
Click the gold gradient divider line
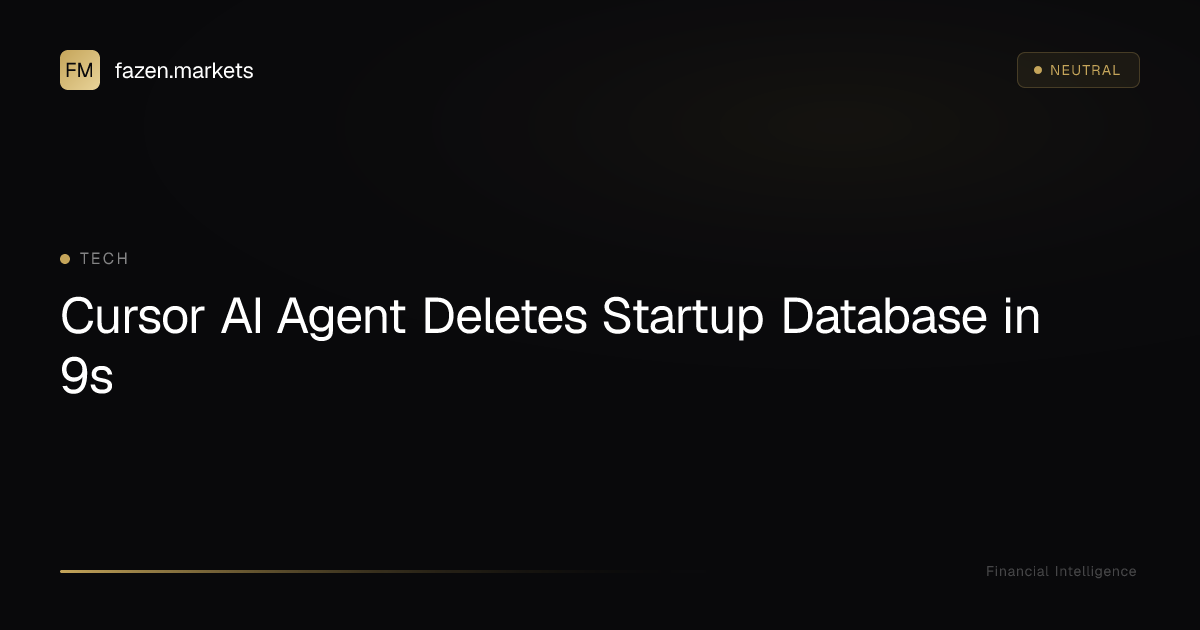pyautogui.click(x=350, y=571)
